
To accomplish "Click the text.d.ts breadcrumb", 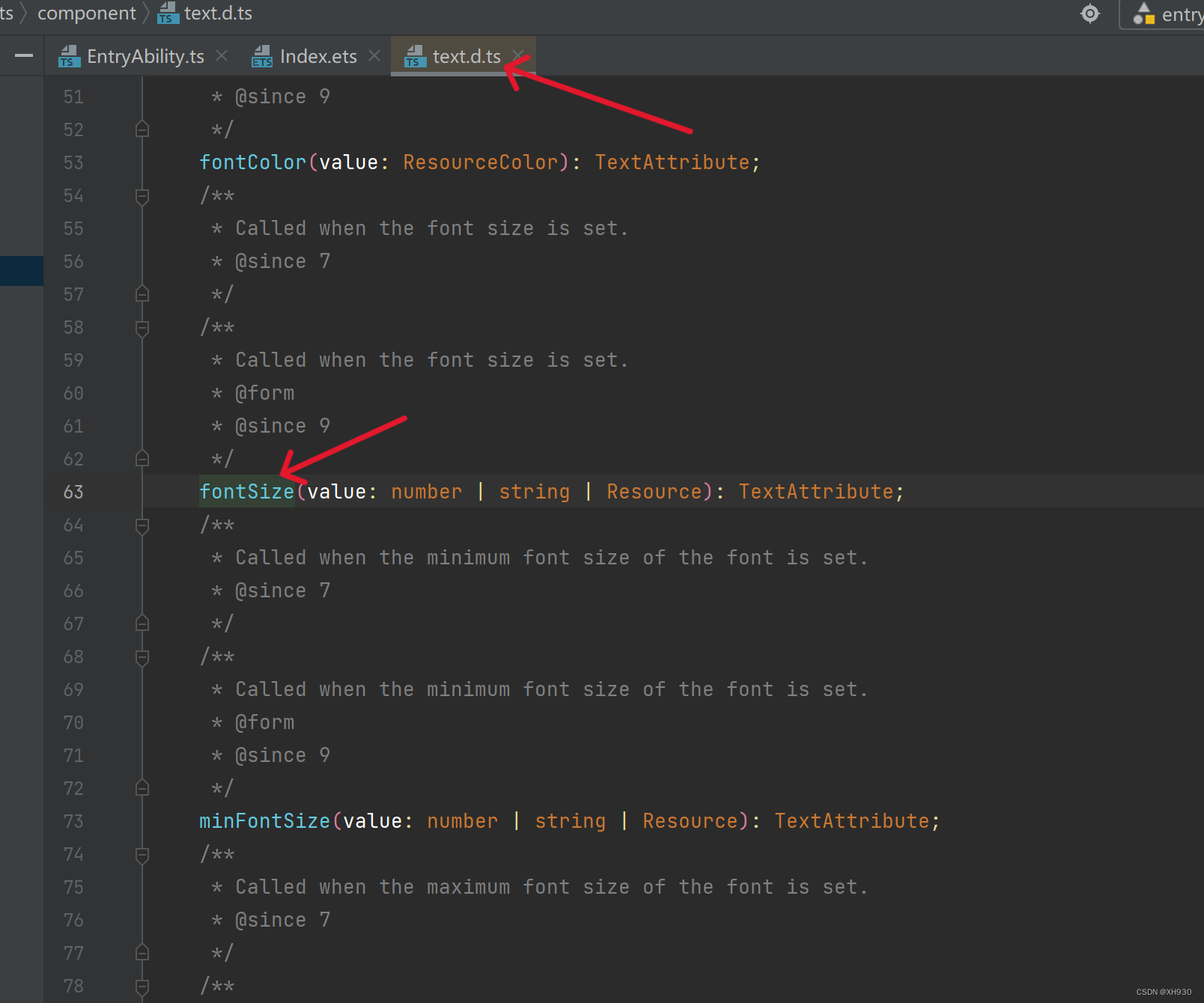I will pos(218,13).
